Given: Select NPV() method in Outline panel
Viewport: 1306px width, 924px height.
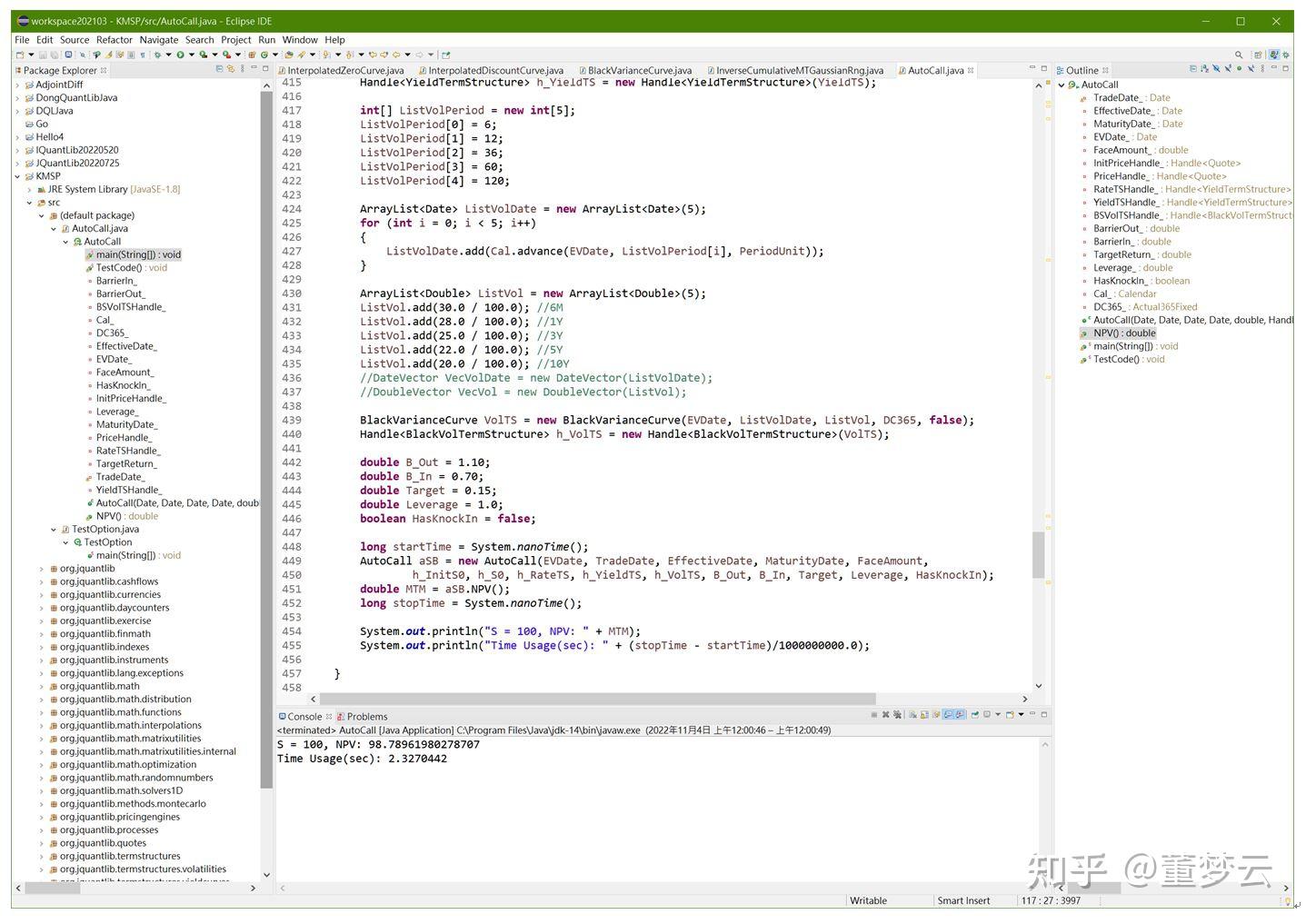Looking at the screenshot, I should coord(1124,333).
